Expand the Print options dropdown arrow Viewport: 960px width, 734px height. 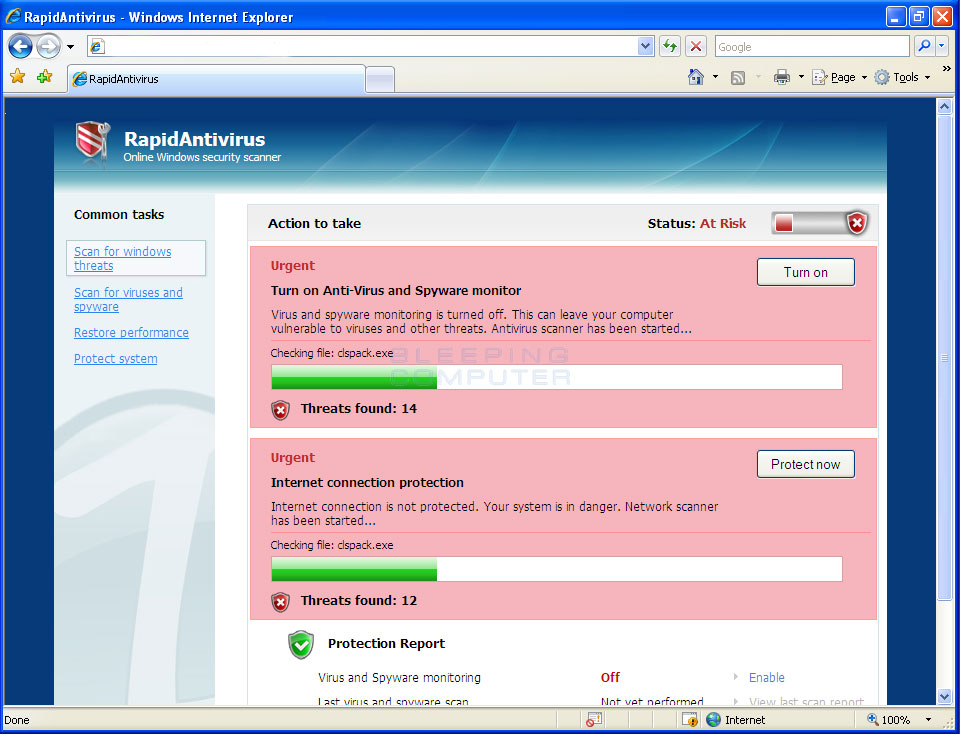pyautogui.click(x=801, y=78)
